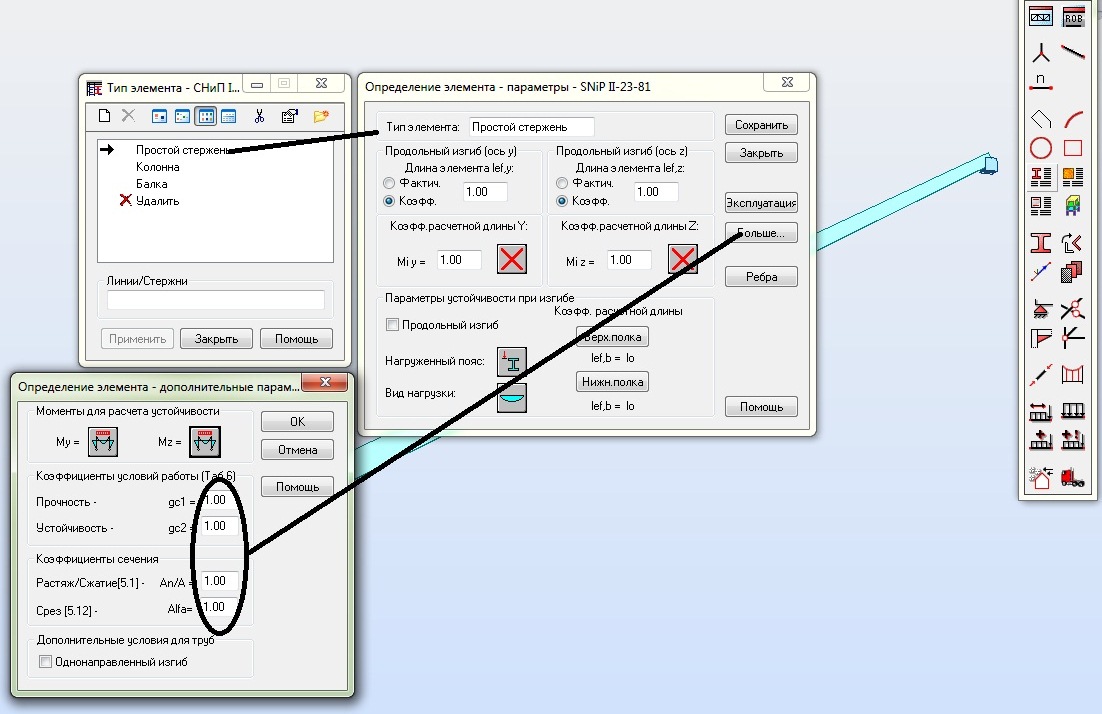Select the red rectangle tool in right toolbar
1102x714 pixels.
pos(1072,148)
